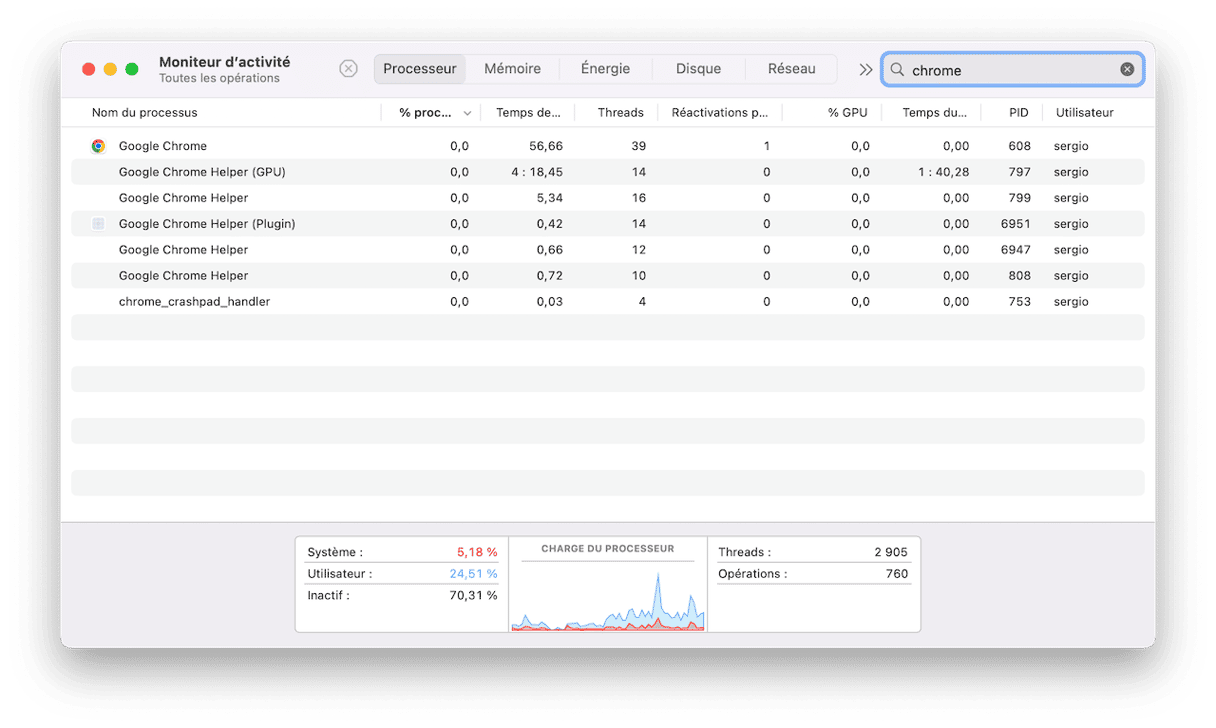This screenshot has height=728, width=1216.
Task: Click the stop process (X circle) toolbar icon
Action: (348, 69)
